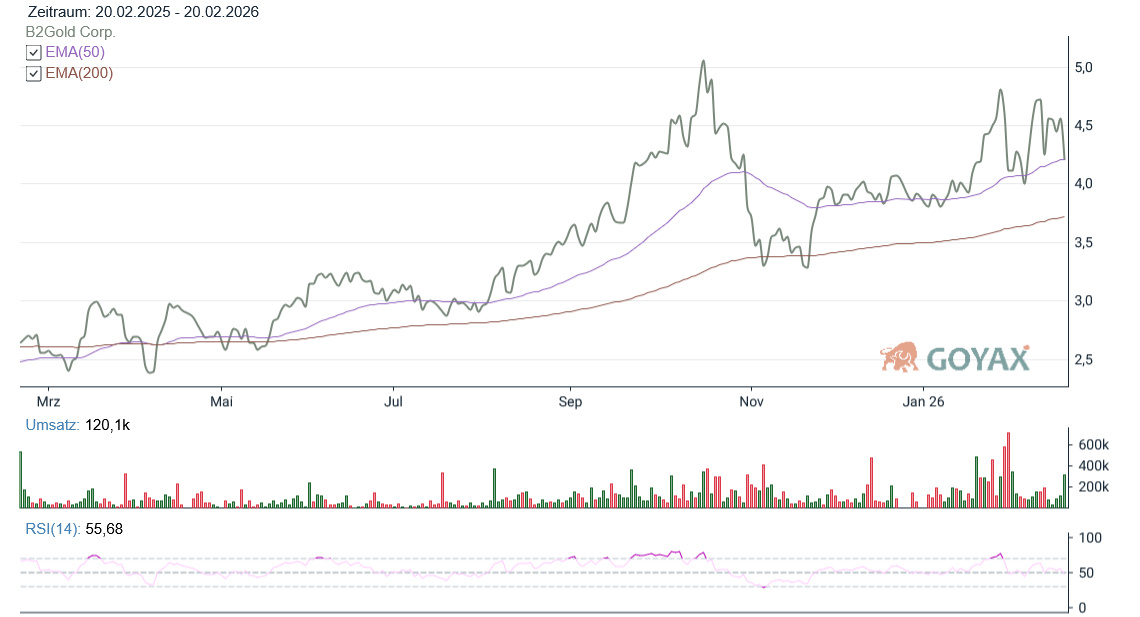Click the Mai tick on the time axis
This screenshot has height=617, width=1140.
point(221,402)
